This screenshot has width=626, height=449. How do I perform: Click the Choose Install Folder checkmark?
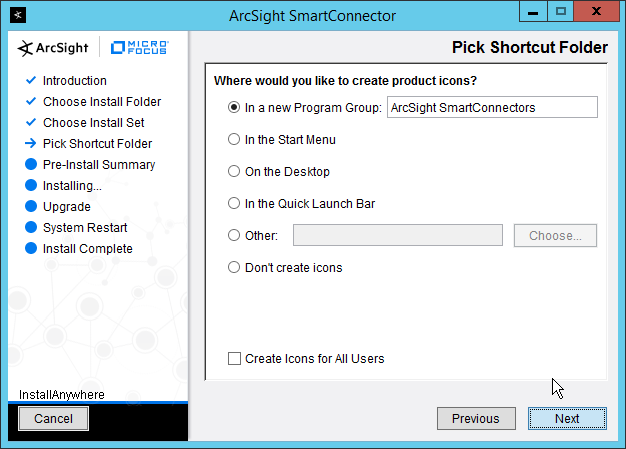click(x=30, y=102)
